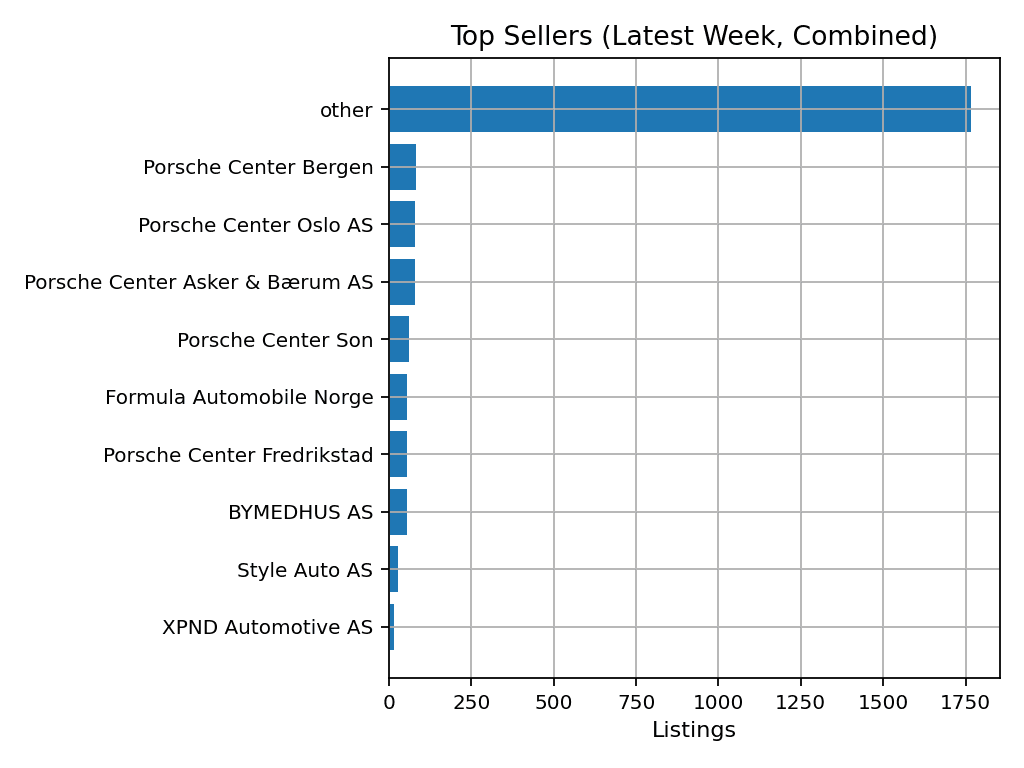
Task: Select the Porsche Center Fredrikstad bar
Action: [x=398, y=454]
